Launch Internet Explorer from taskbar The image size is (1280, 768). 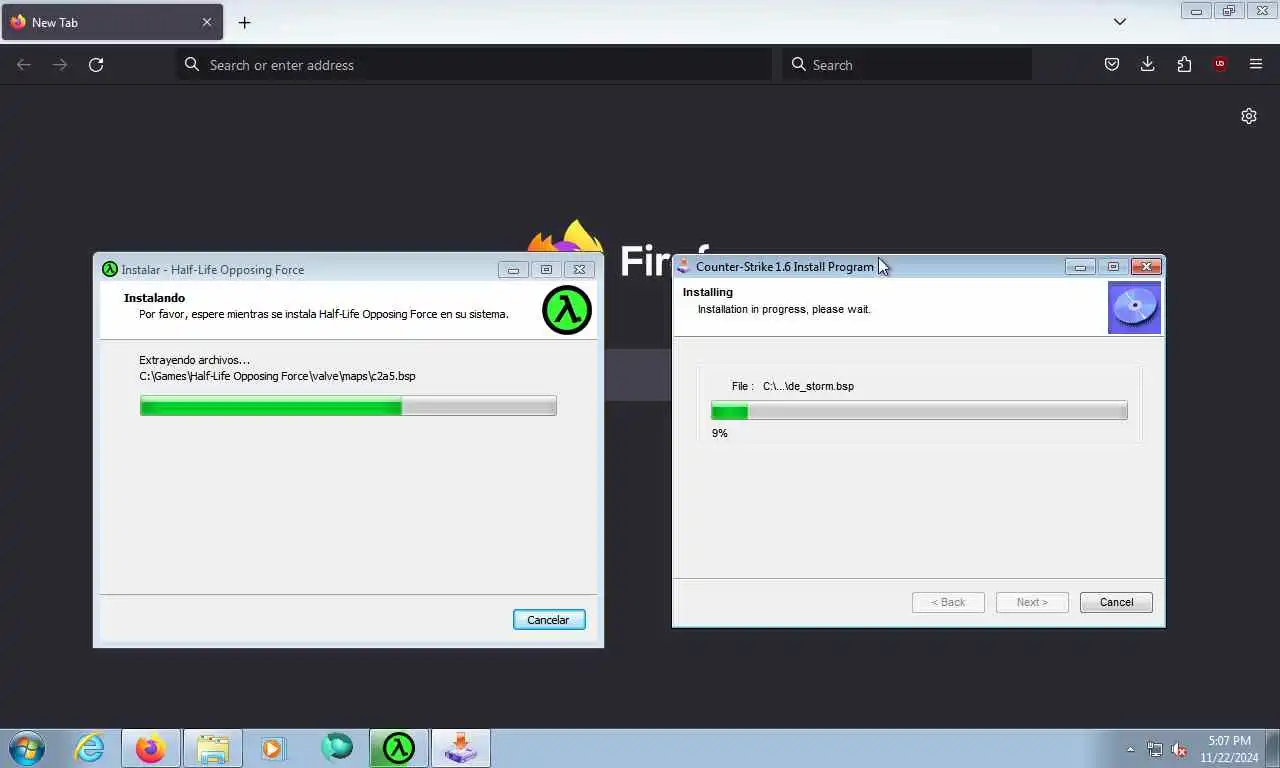click(90, 748)
